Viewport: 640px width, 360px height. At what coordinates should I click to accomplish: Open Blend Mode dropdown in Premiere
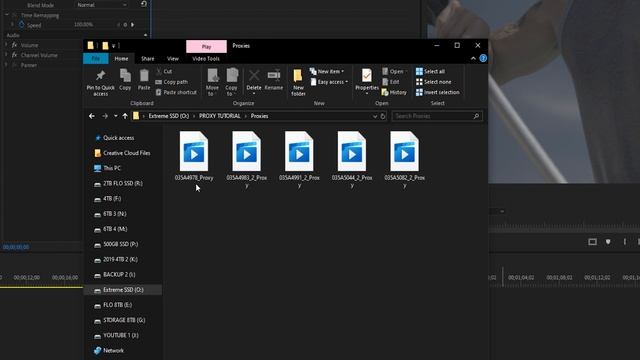tap(102, 5)
